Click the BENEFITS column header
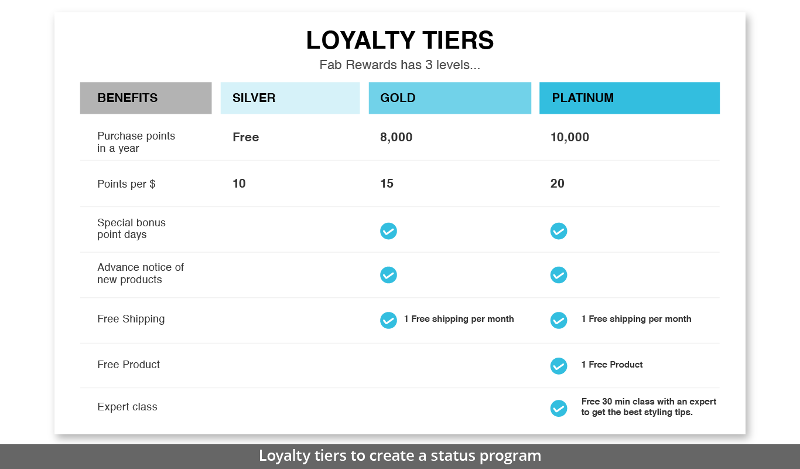The width and height of the screenshot is (800, 469). click(x=146, y=98)
